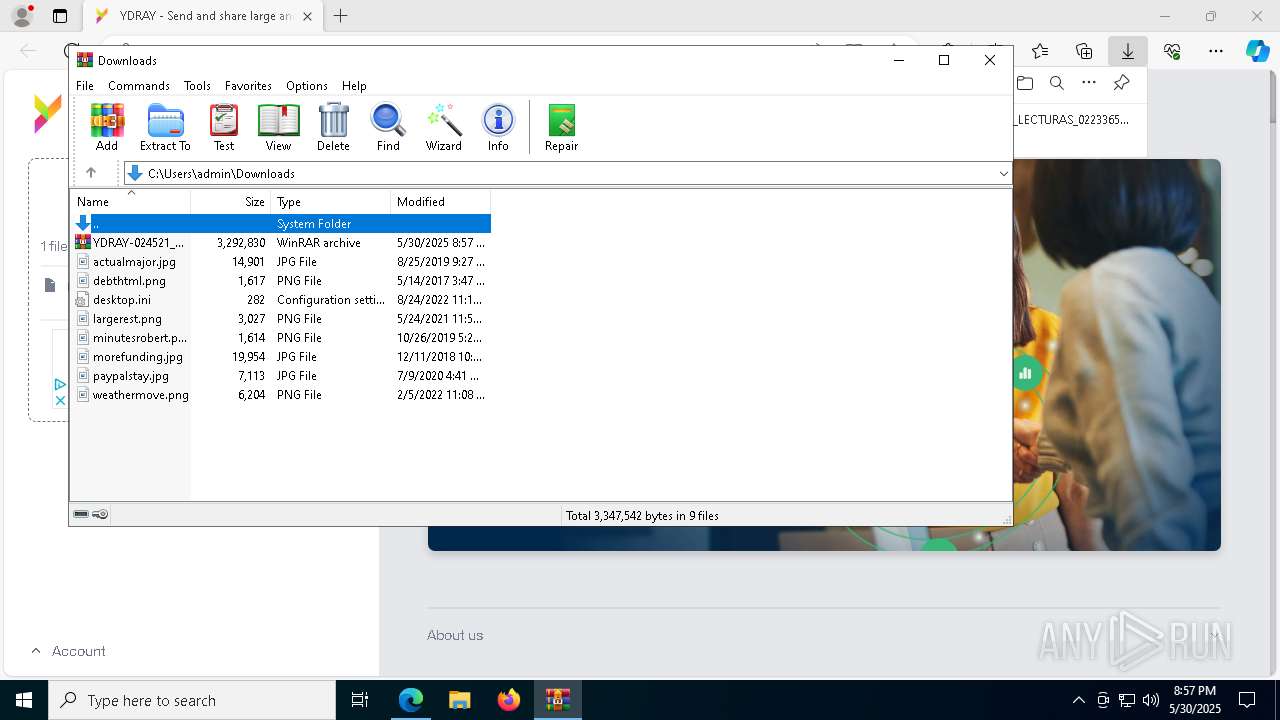1280x720 pixels.
Task: Sort by Size column header
Action: click(x=230, y=202)
